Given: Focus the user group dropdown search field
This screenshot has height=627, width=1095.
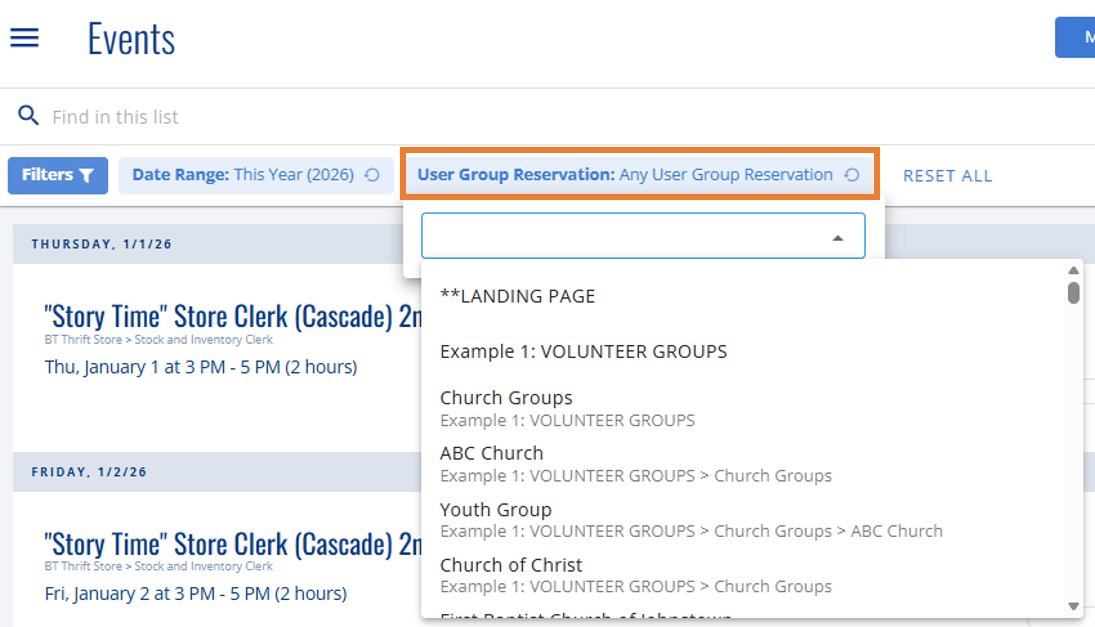Looking at the screenshot, I should click(643, 236).
